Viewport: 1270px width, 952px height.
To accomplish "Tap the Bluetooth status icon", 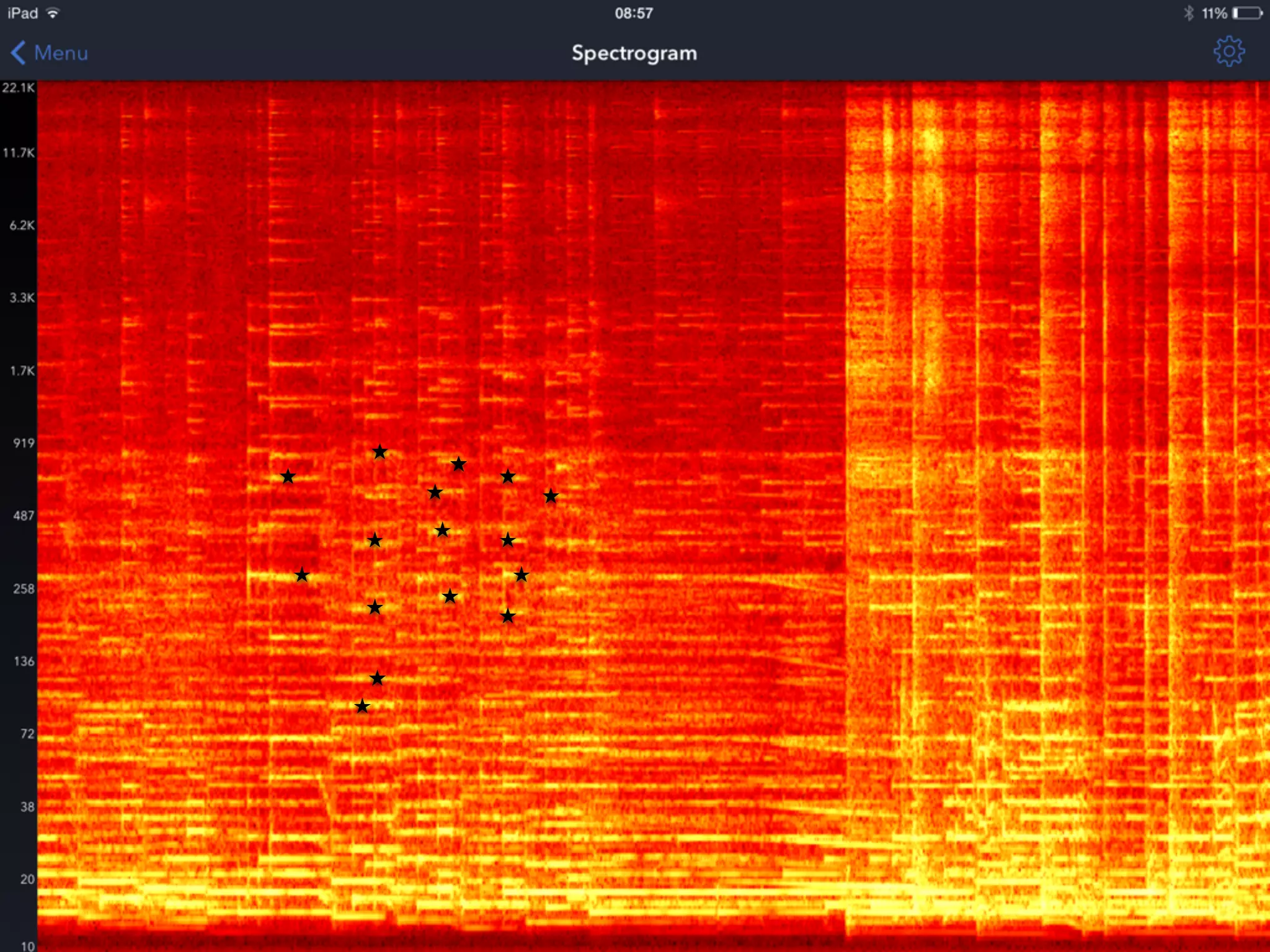I will [1188, 13].
